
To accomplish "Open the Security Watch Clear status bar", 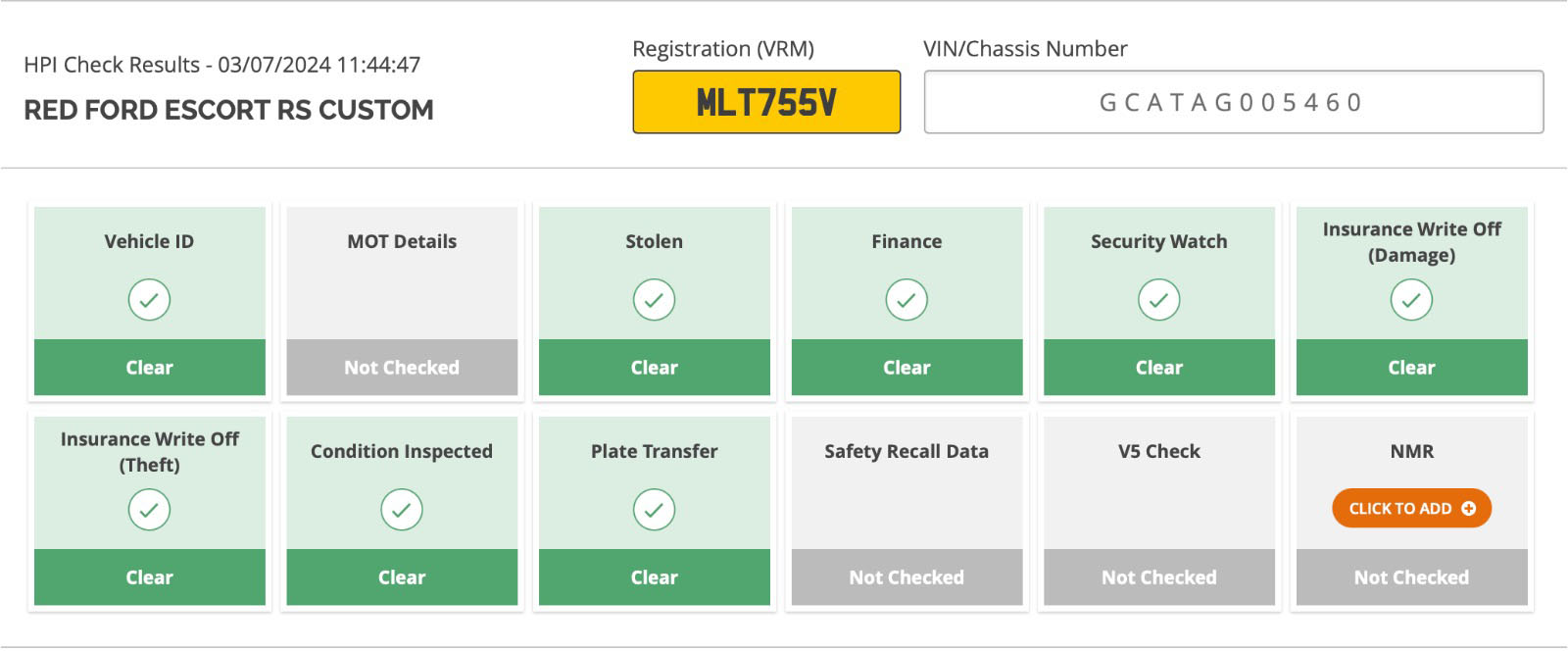I will click(x=1159, y=368).
